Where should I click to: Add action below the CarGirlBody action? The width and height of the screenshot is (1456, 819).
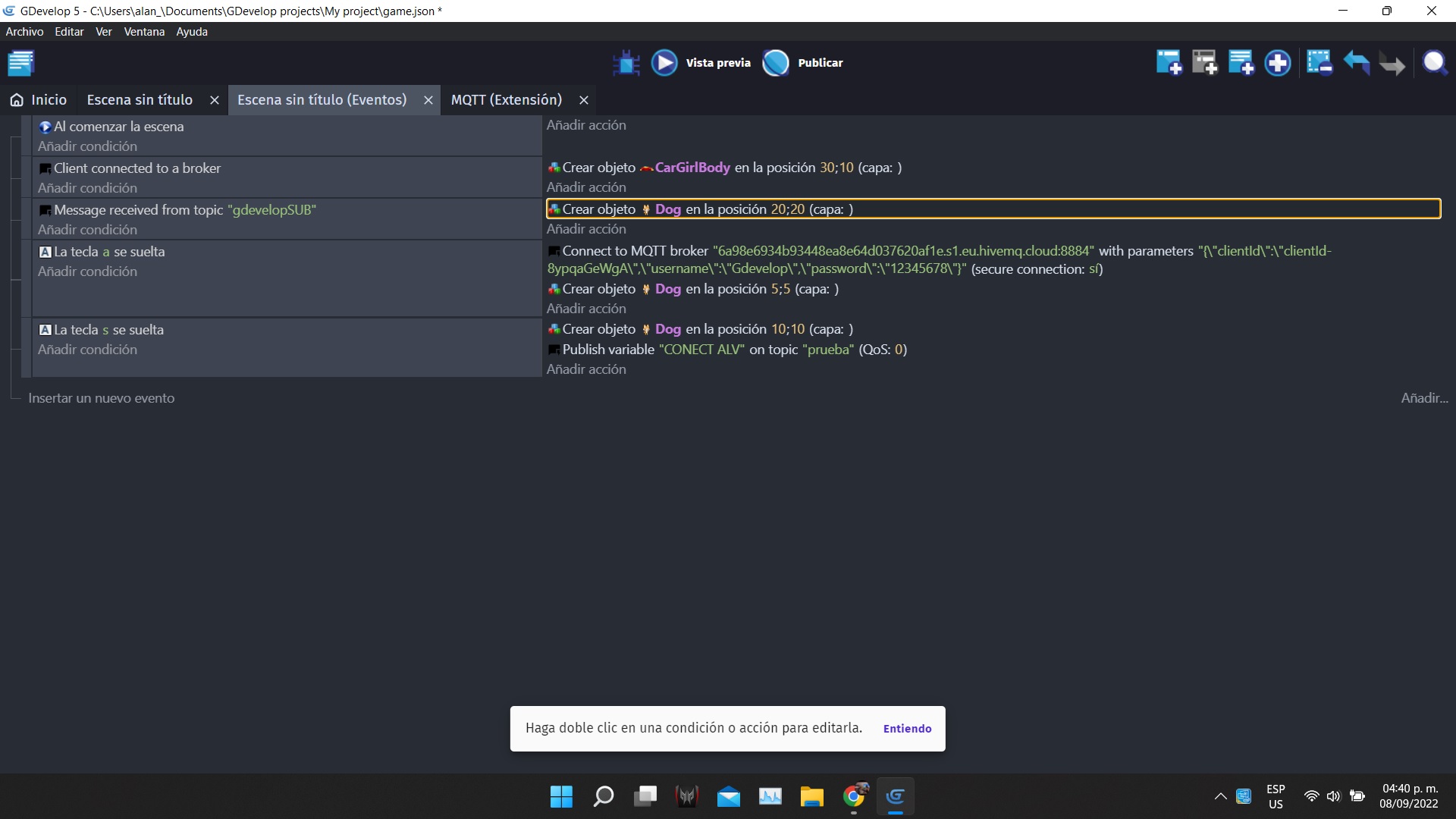point(586,187)
